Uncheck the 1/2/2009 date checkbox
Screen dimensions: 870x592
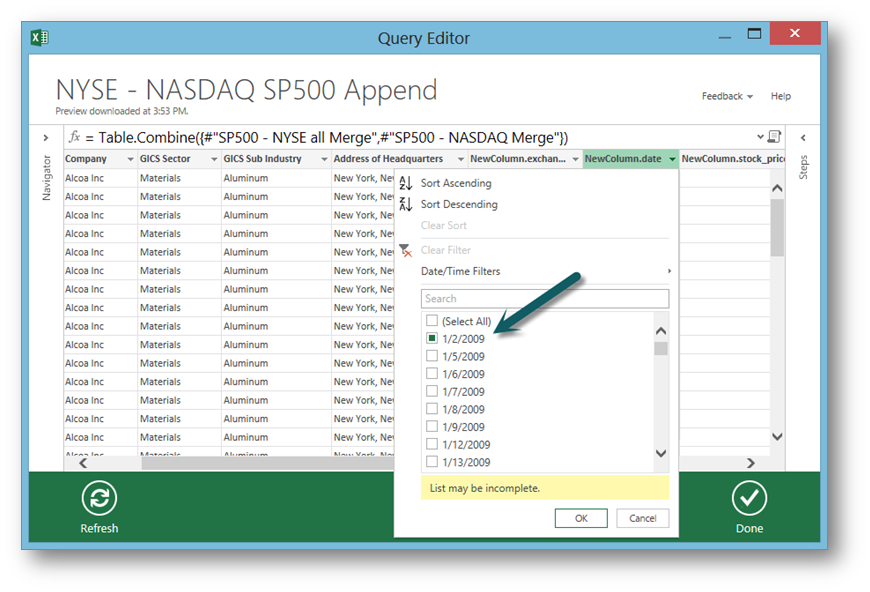[432, 338]
